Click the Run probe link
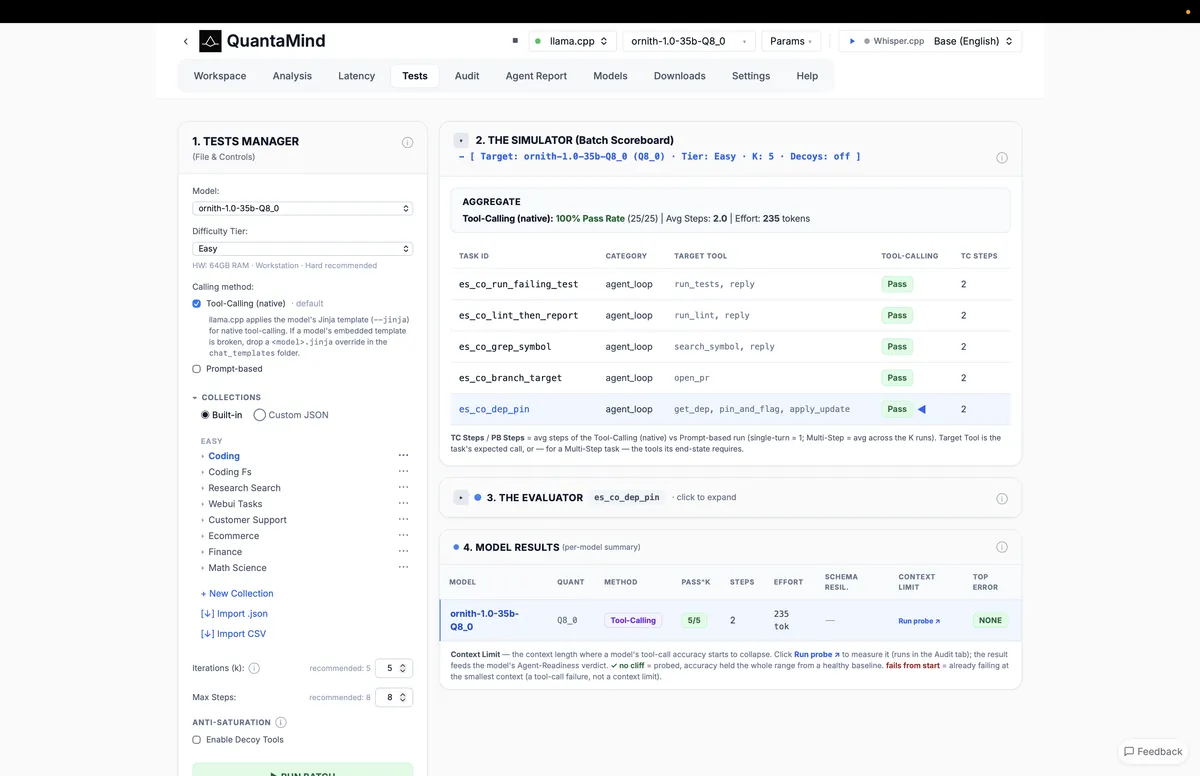The width and height of the screenshot is (1200, 776). (919, 621)
